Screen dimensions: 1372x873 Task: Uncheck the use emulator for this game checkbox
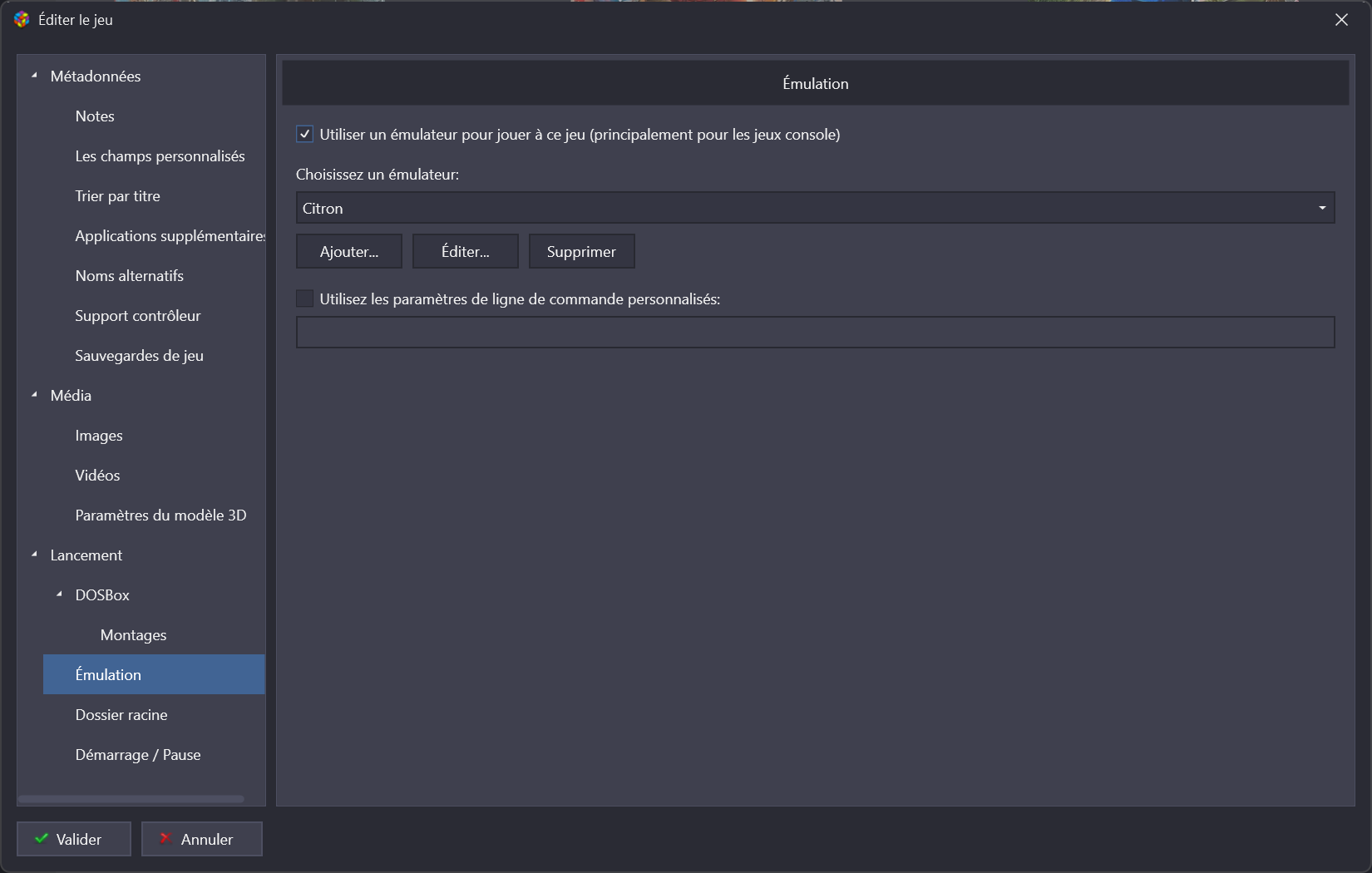pyautogui.click(x=305, y=135)
